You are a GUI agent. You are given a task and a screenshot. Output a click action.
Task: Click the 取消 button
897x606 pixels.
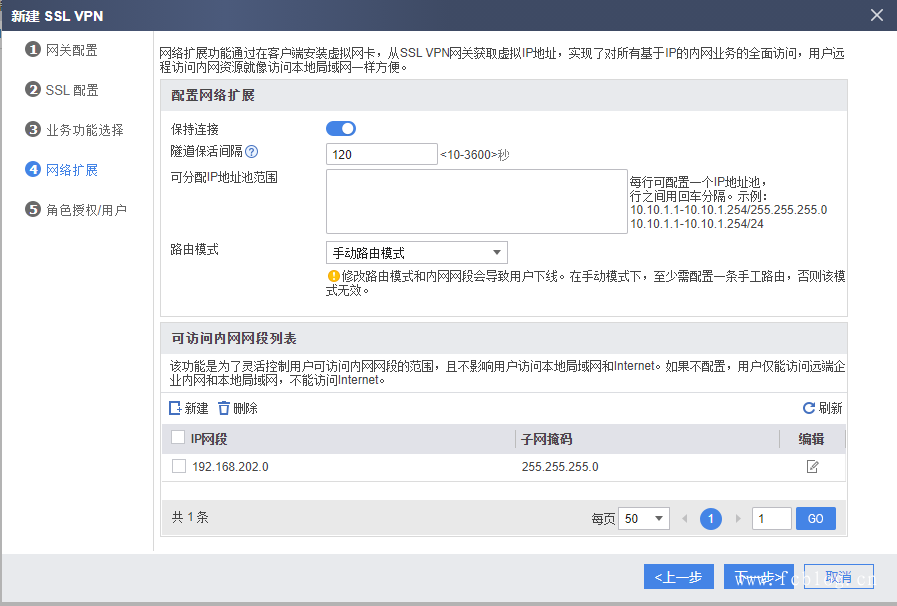click(839, 577)
